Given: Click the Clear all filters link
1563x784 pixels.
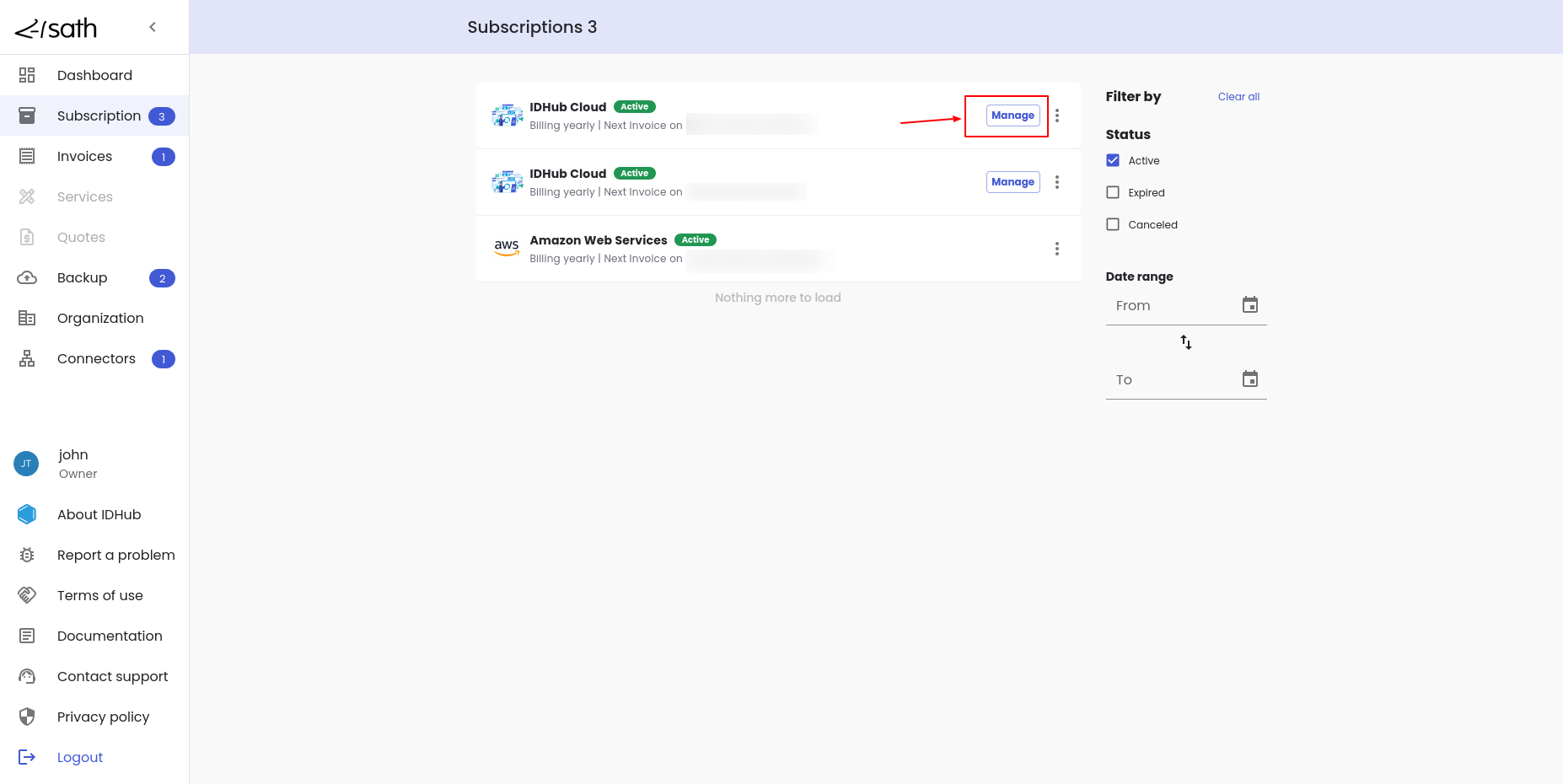Looking at the screenshot, I should (1238, 97).
